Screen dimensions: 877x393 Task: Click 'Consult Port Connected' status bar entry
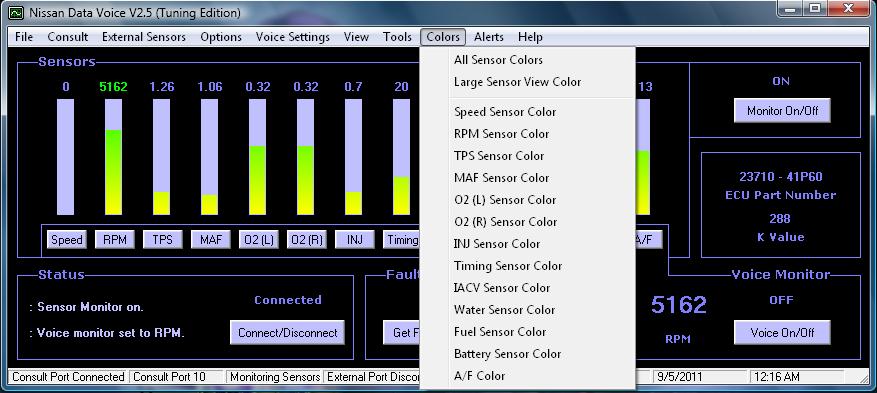[x=68, y=377]
